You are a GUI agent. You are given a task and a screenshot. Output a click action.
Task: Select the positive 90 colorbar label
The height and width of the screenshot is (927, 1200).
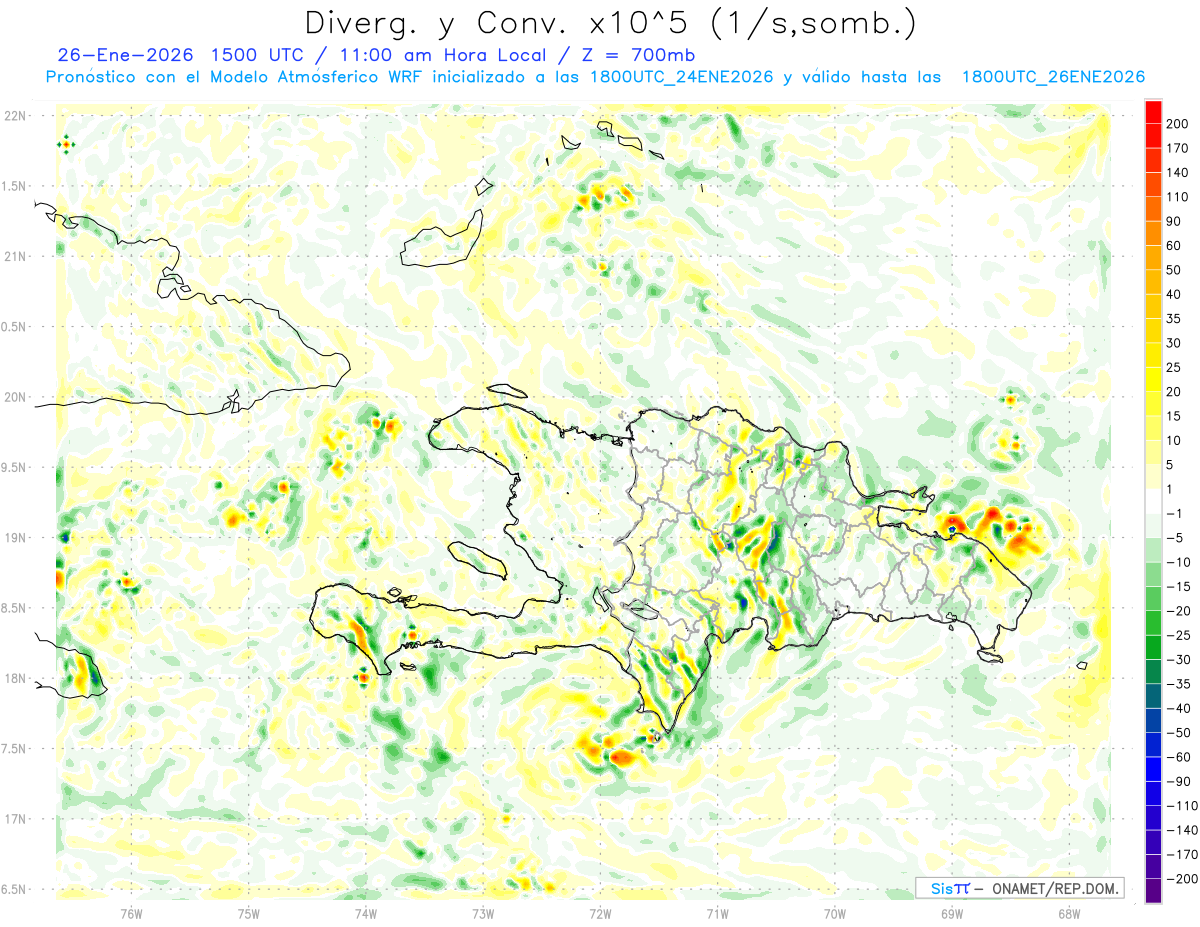1173,221
